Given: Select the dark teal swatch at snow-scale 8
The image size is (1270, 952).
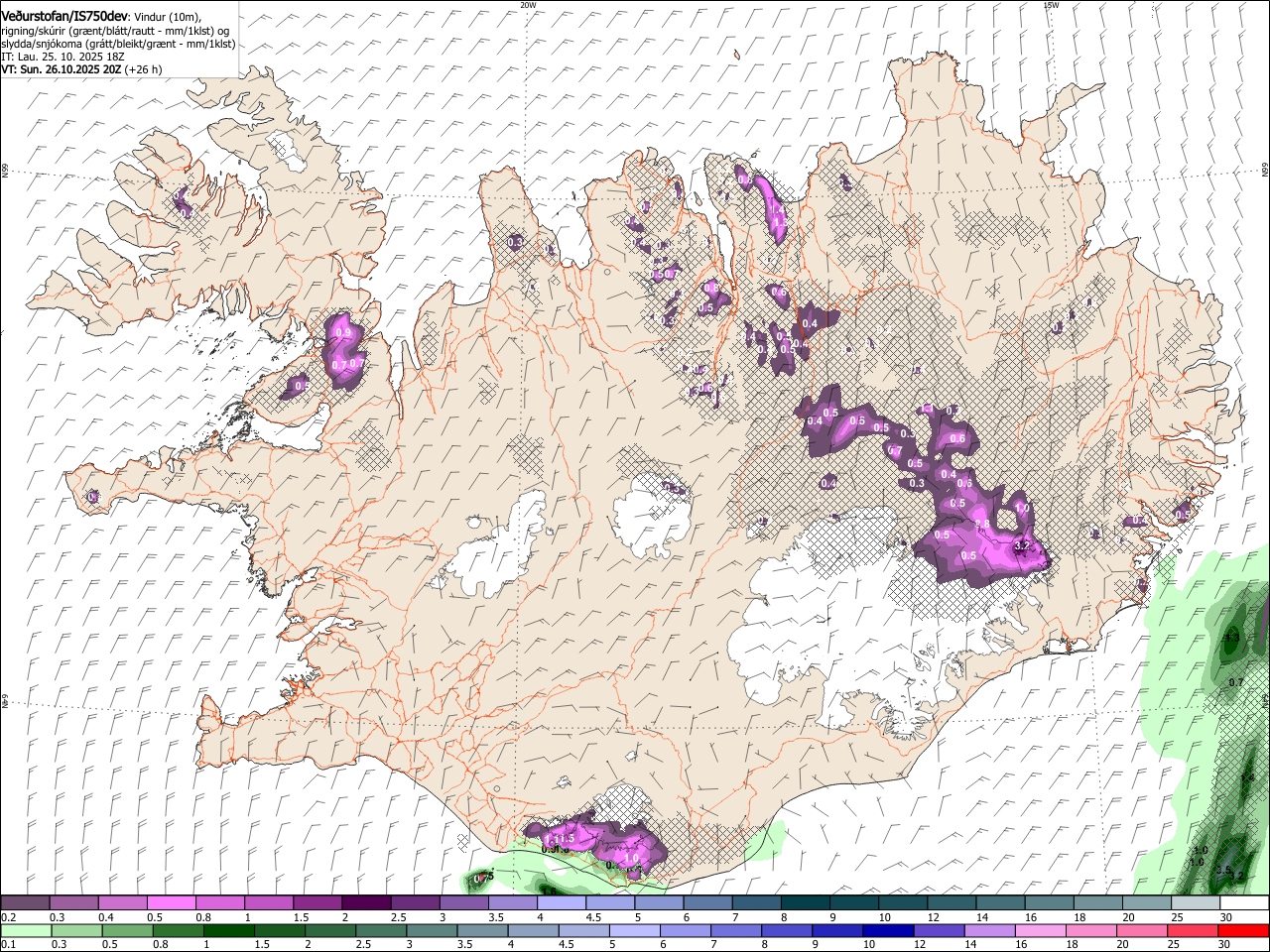Looking at the screenshot, I should click(x=805, y=903).
